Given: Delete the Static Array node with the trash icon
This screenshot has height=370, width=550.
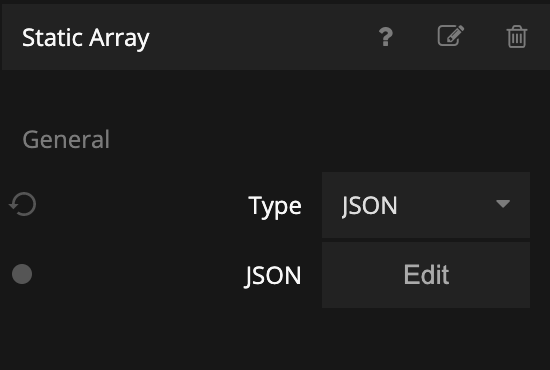Looking at the screenshot, I should [x=517, y=36].
